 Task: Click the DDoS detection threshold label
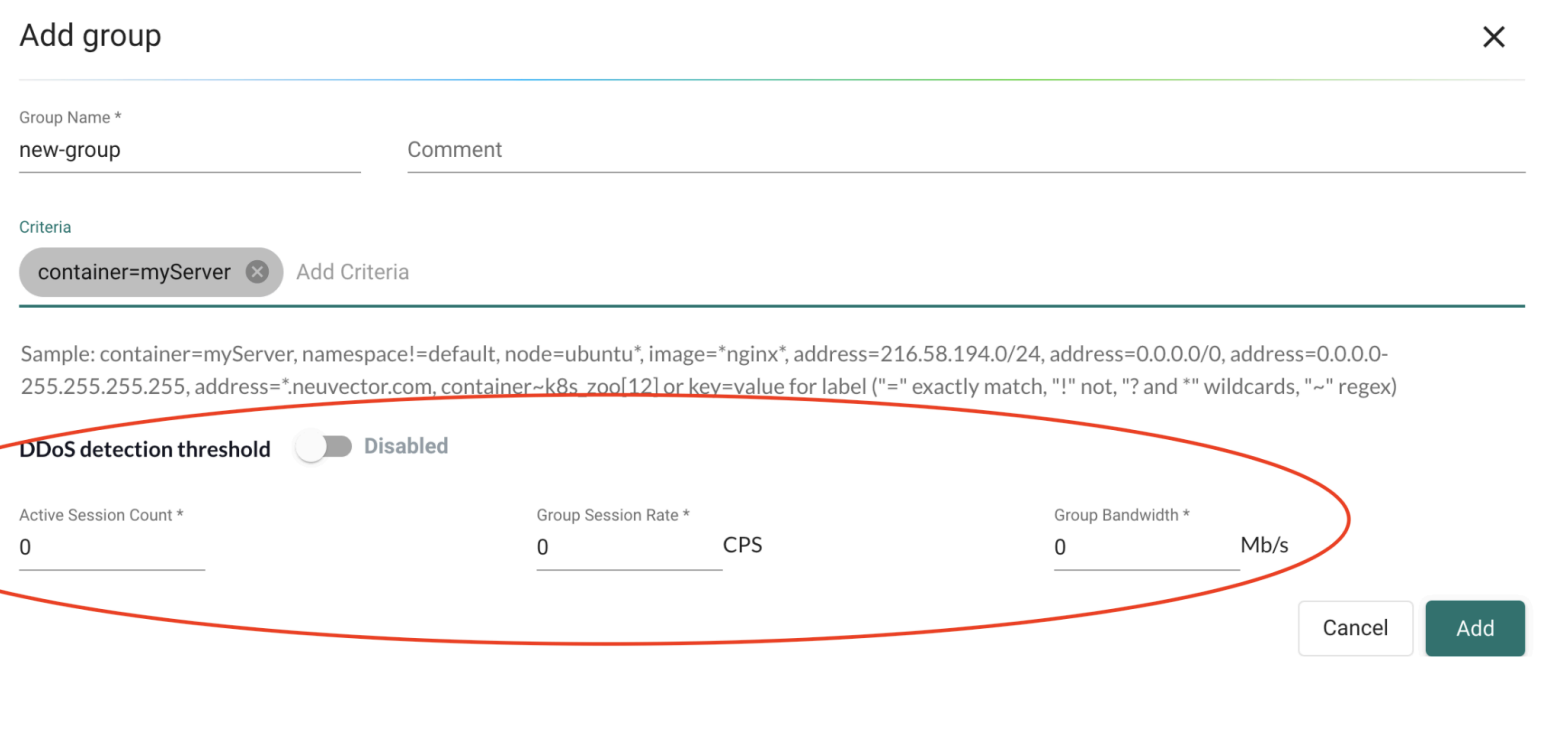click(x=145, y=449)
